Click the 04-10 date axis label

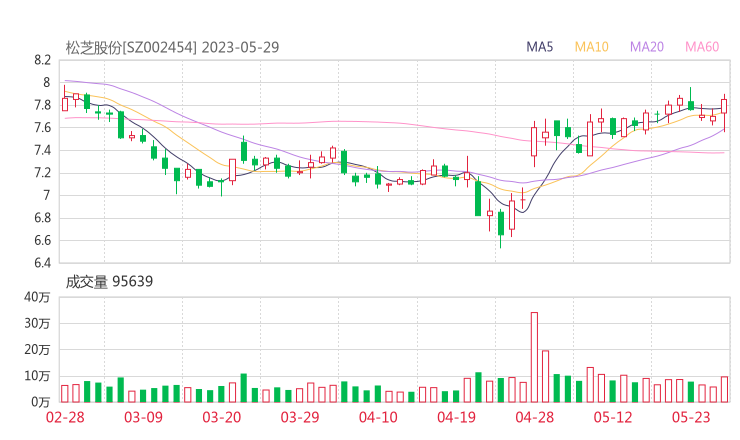point(378,417)
